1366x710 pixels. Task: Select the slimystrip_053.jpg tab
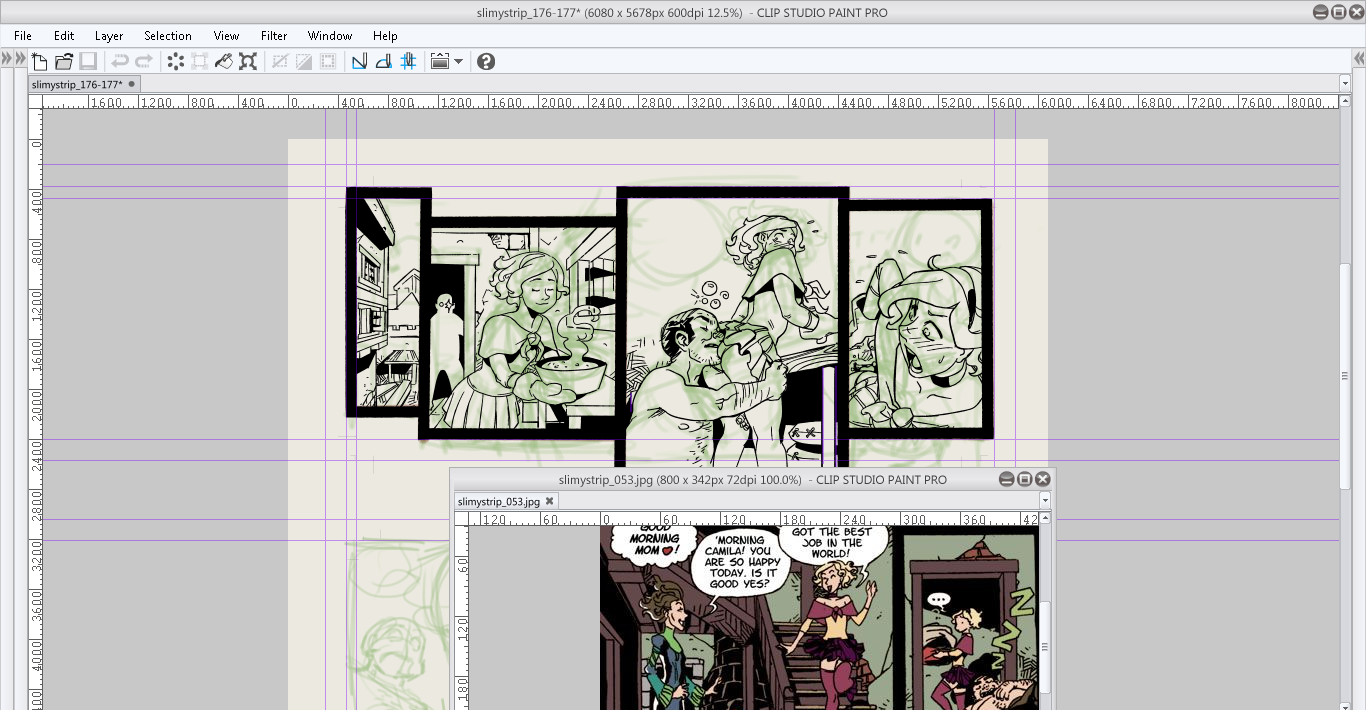point(500,501)
